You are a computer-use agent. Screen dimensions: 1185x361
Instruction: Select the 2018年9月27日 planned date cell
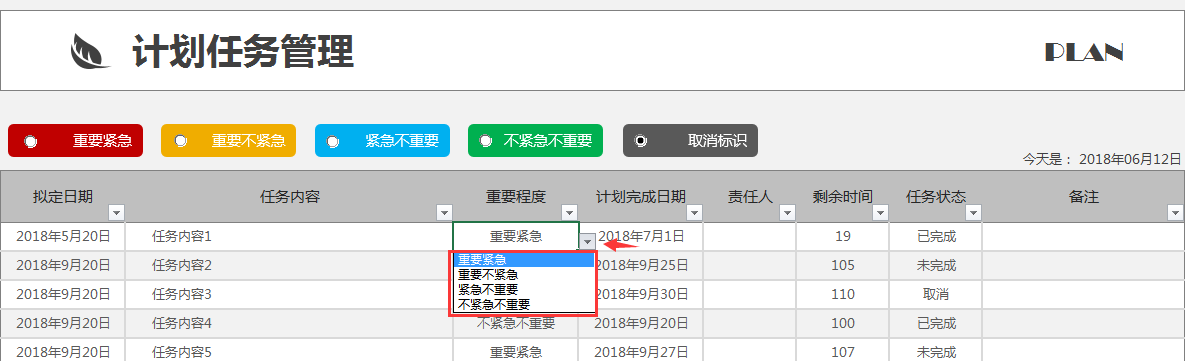(641, 351)
